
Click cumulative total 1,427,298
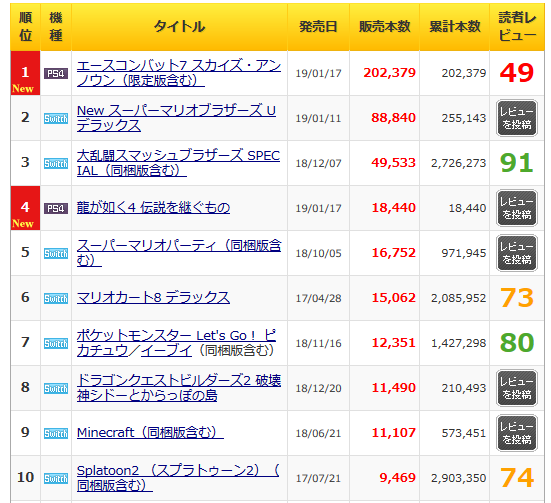point(459,343)
